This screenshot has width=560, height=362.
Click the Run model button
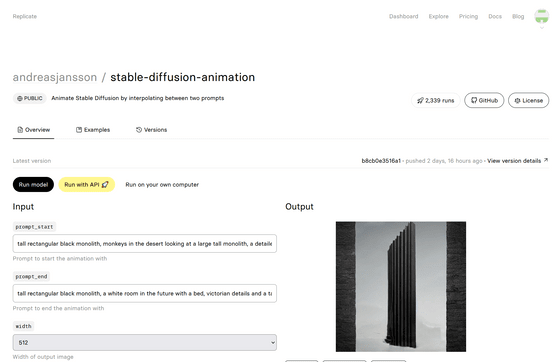[33, 185]
